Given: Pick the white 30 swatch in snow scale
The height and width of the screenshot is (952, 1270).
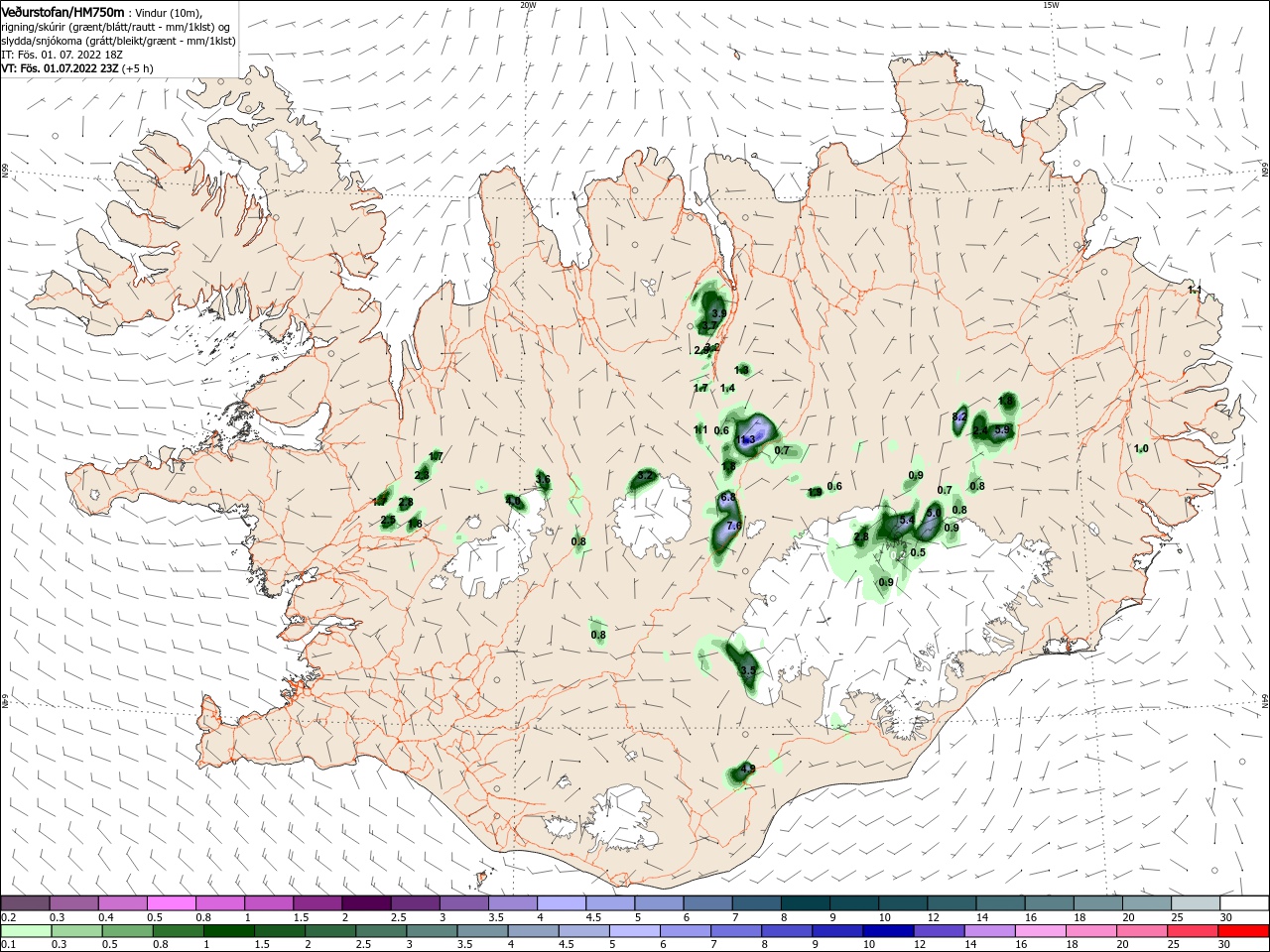Looking at the screenshot, I should pyautogui.click(x=1244, y=903).
